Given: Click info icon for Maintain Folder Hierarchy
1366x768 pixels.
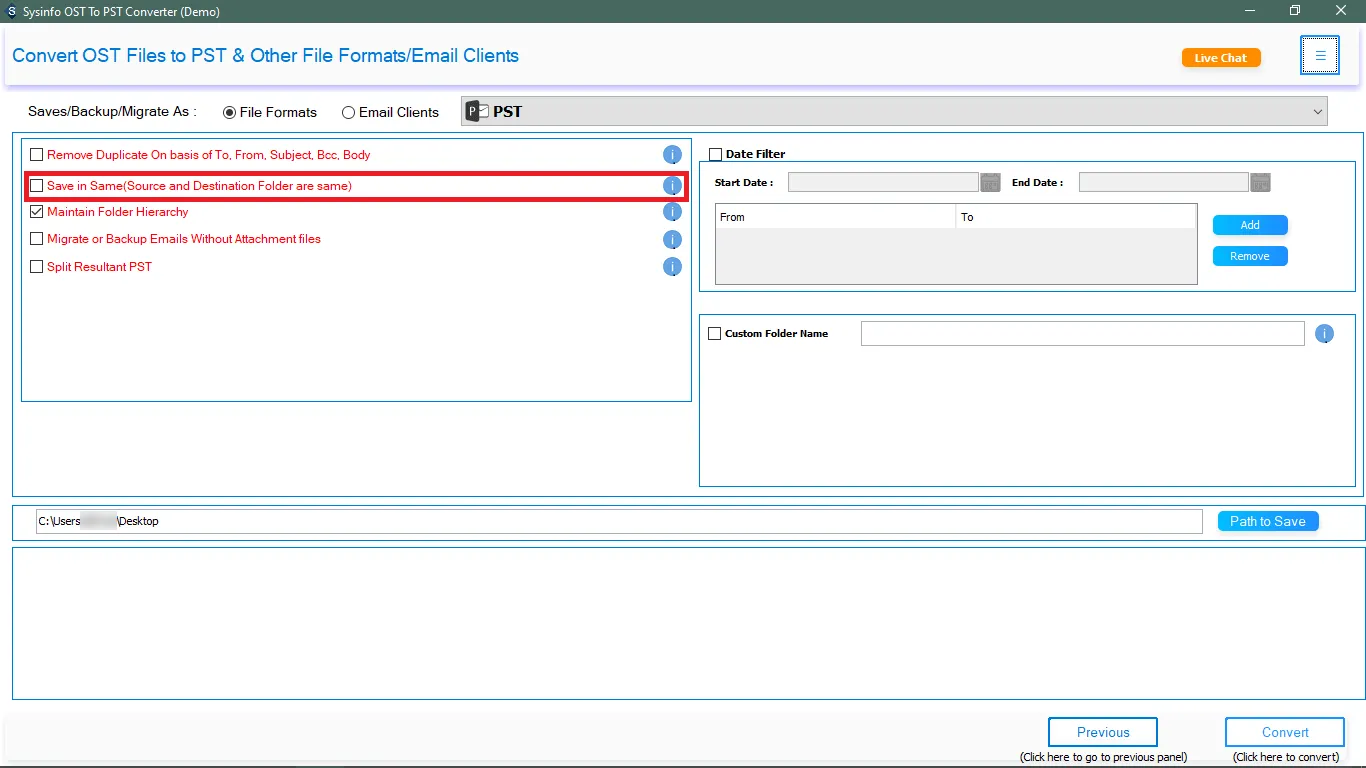Looking at the screenshot, I should click(x=672, y=212).
